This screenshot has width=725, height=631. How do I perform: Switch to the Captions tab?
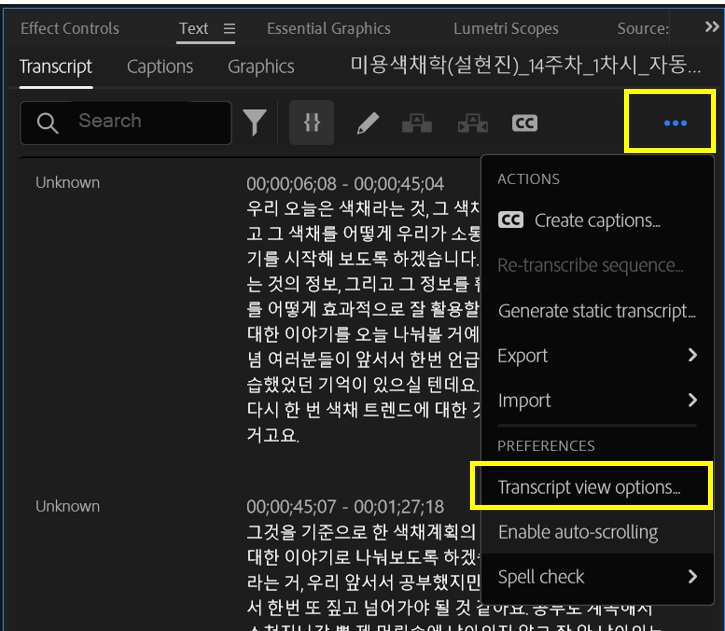point(160,67)
